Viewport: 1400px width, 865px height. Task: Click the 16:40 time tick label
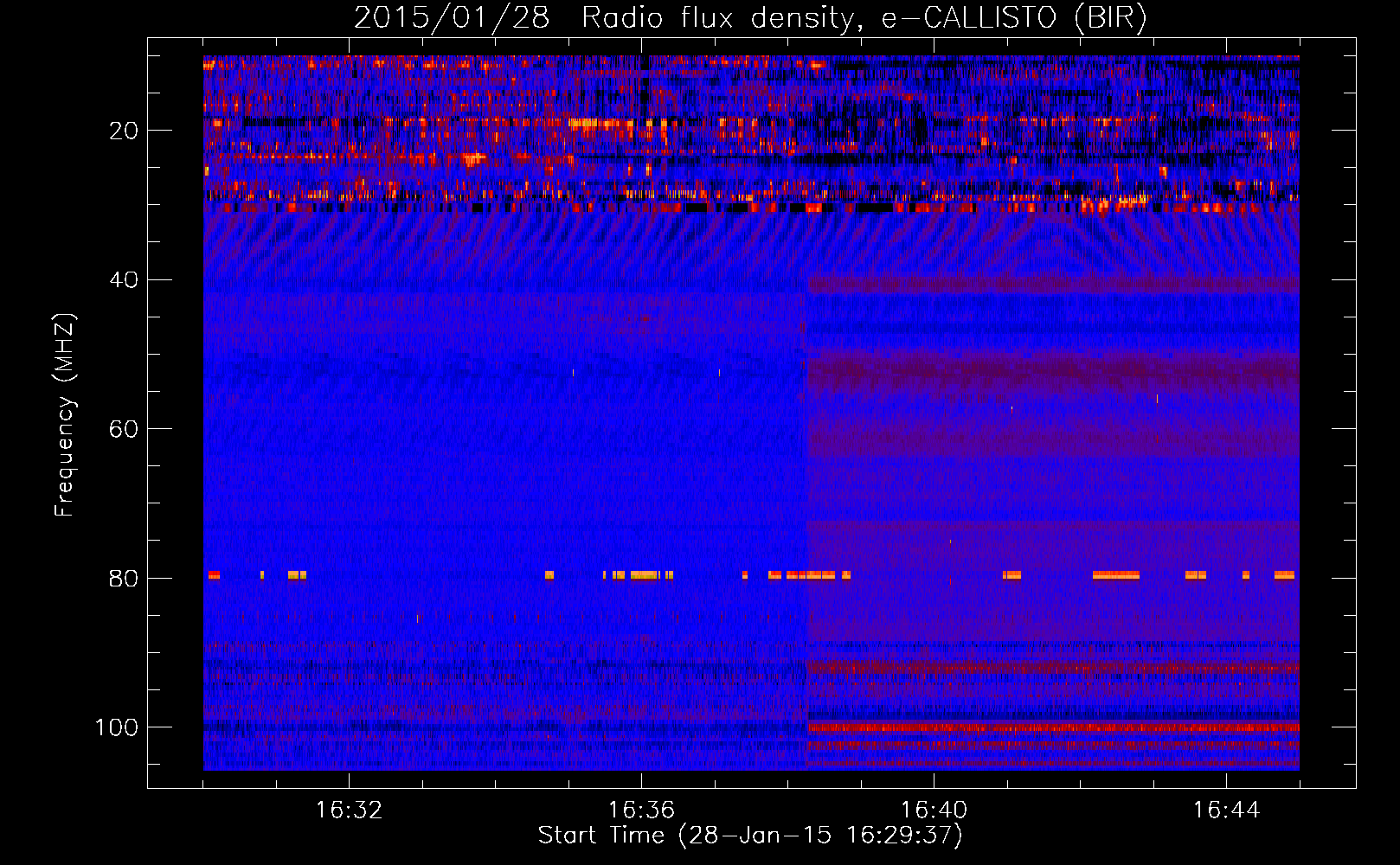coord(934,811)
